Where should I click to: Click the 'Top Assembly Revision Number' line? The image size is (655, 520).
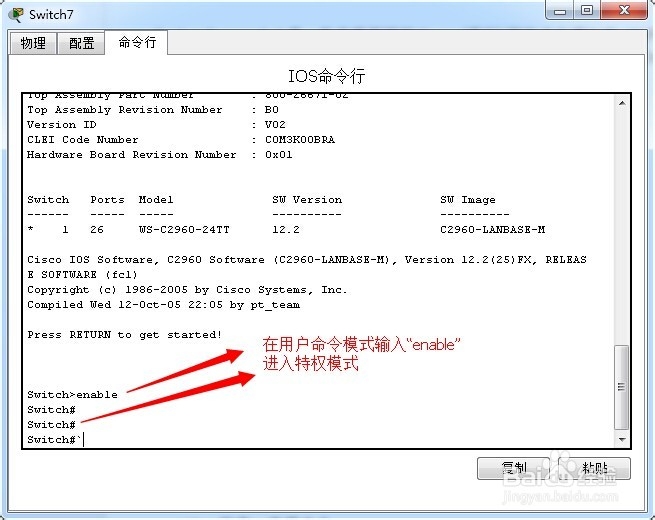tap(153, 109)
